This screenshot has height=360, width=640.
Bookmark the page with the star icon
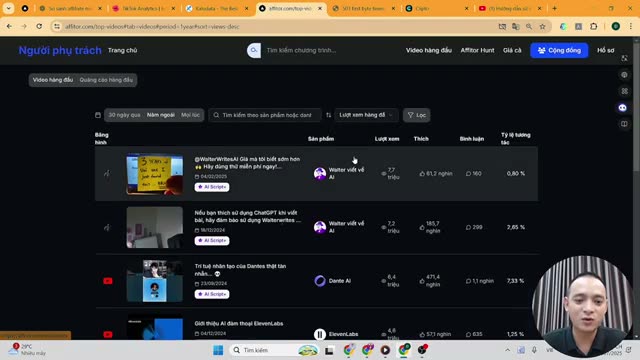pyautogui.click(x=542, y=27)
